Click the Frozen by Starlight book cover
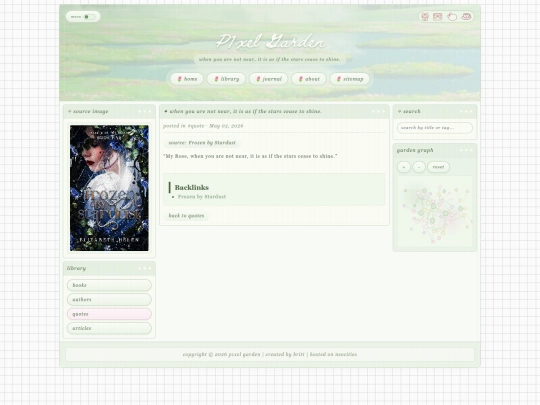This screenshot has width=540, height=405. click(x=109, y=188)
